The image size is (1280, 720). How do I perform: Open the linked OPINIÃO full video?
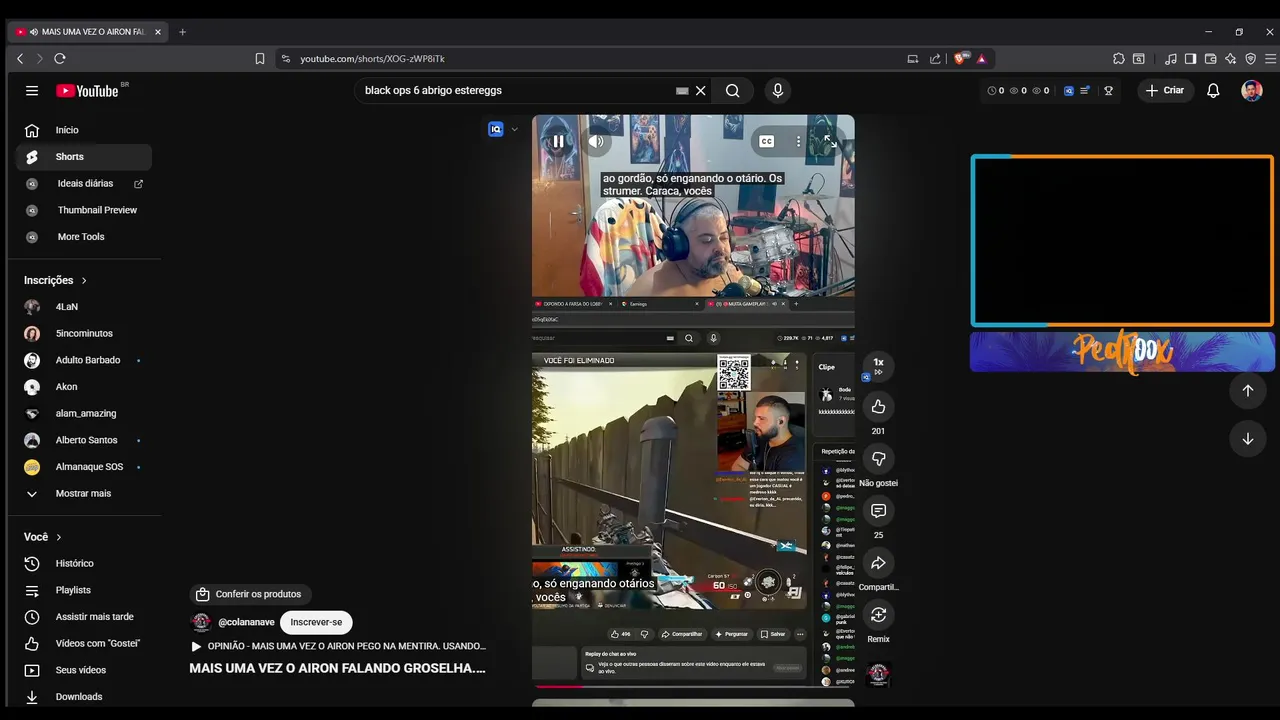pyautogui.click(x=338, y=646)
